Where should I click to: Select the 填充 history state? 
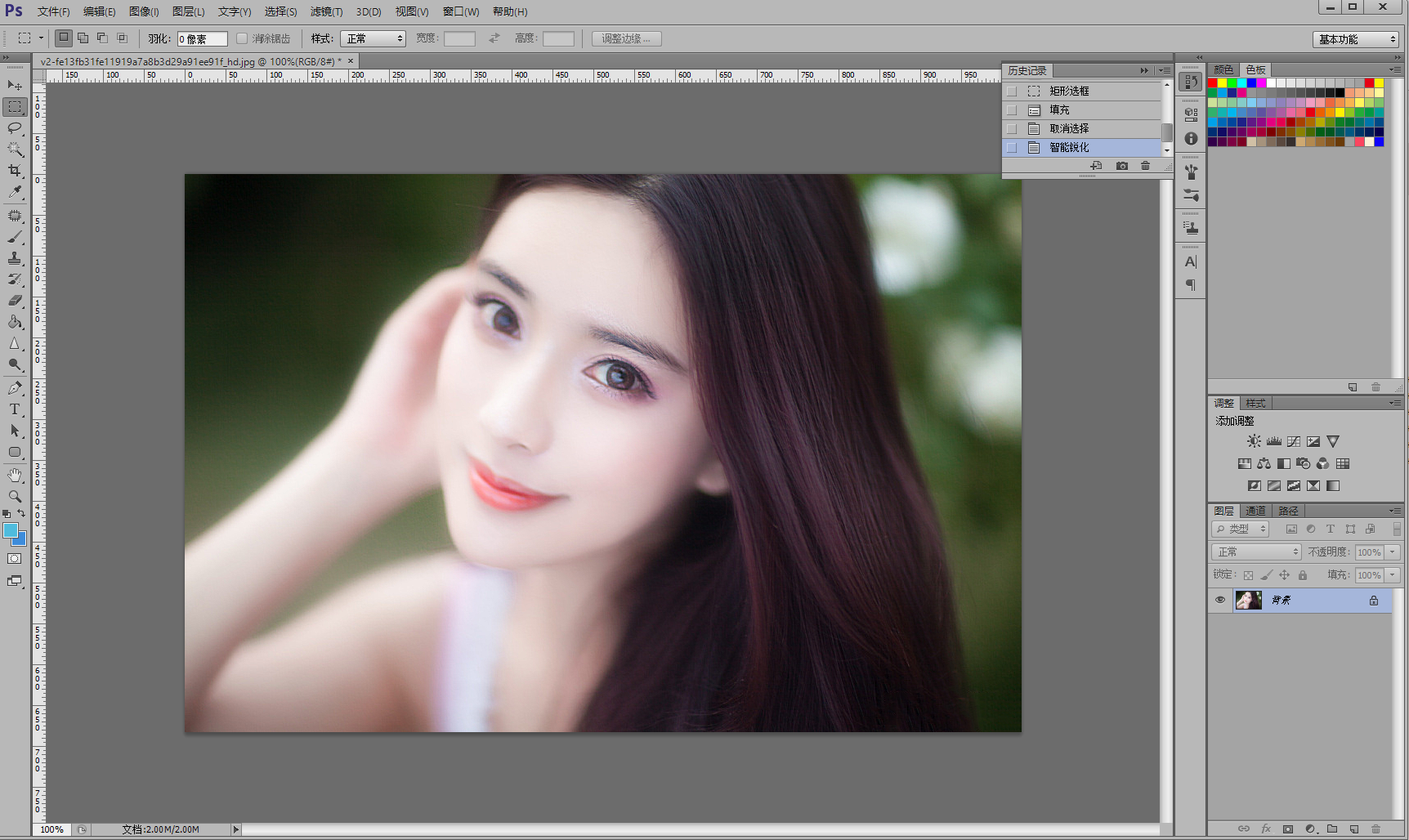click(1082, 109)
